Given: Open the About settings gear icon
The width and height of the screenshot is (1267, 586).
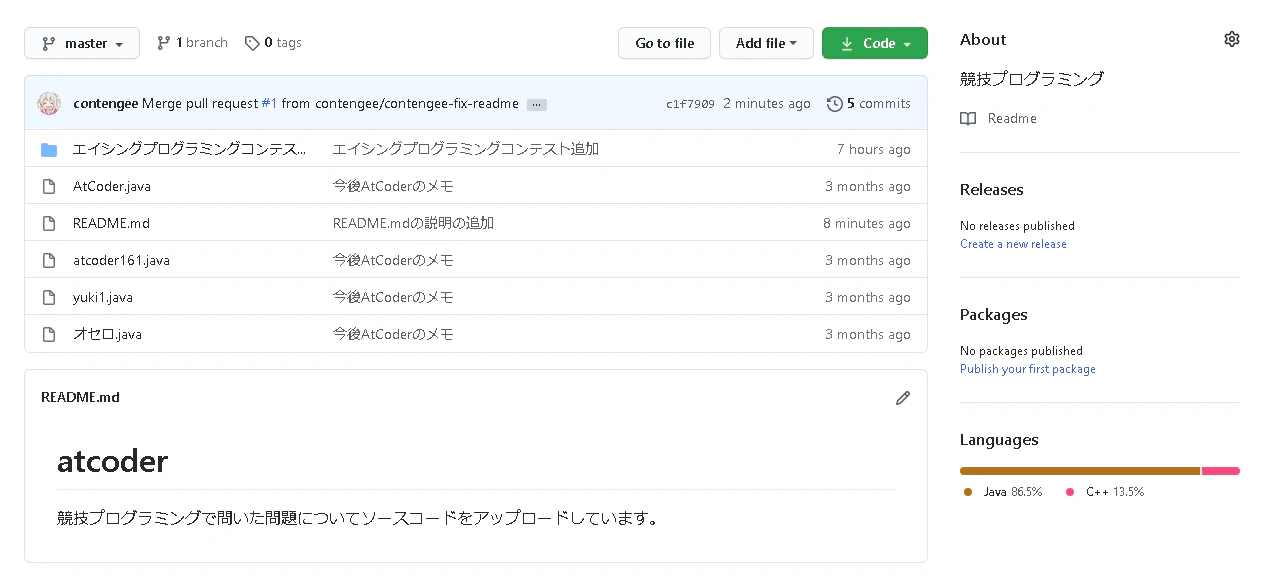Looking at the screenshot, I should [x=1231, y=39].
